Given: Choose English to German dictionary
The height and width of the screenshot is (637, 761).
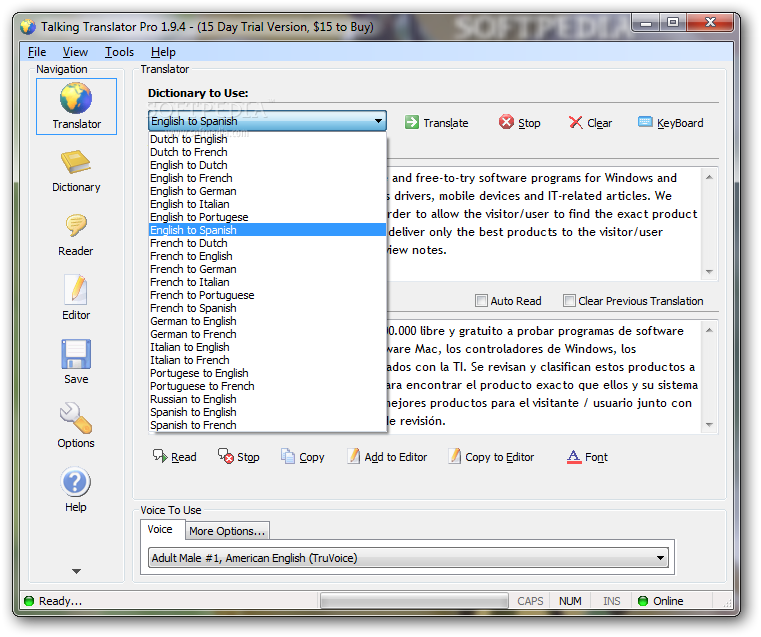Looking at the screenshot, I should click(x=267, y=191).
